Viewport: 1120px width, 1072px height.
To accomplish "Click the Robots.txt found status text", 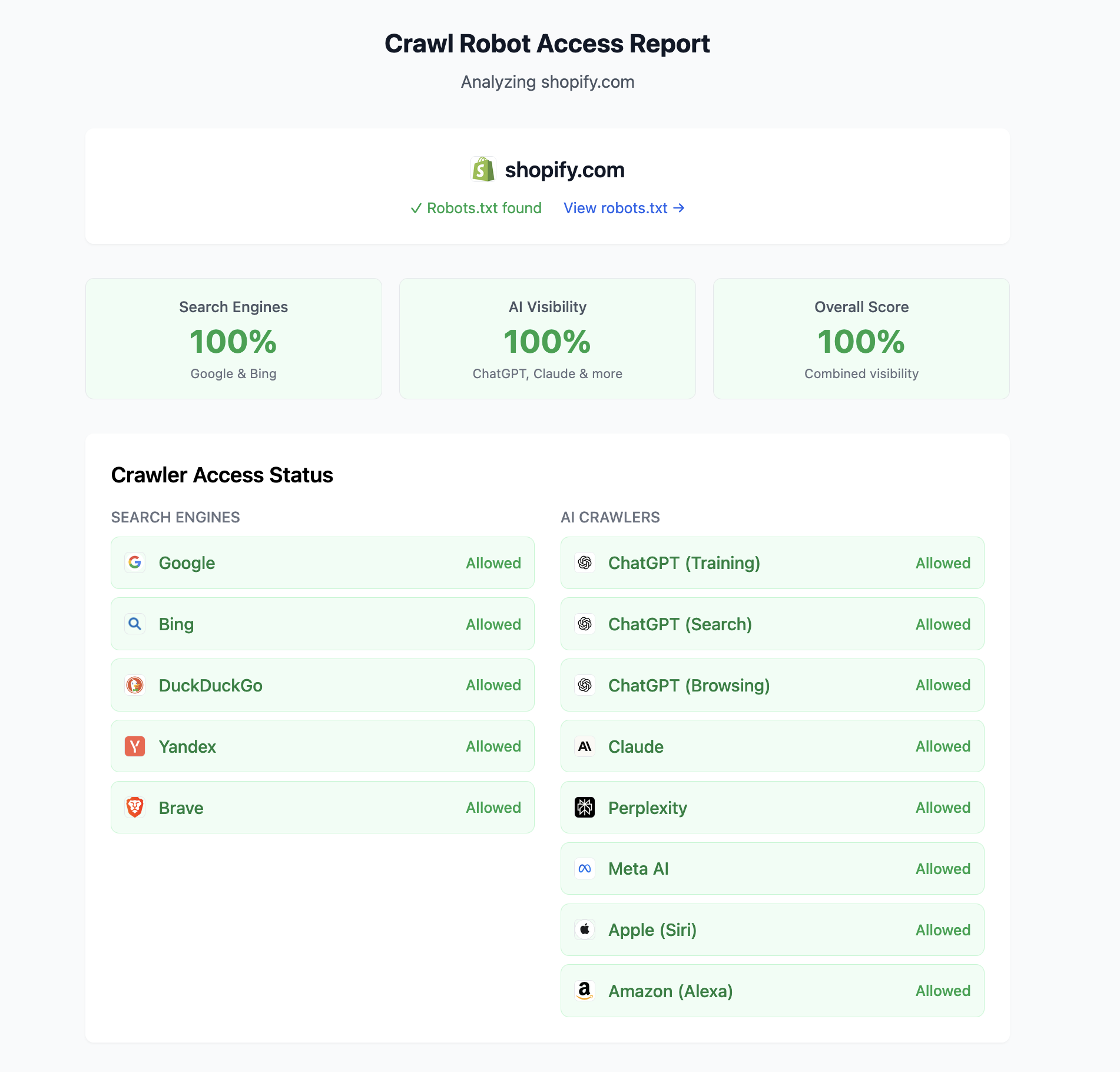I will click(476, 208).
